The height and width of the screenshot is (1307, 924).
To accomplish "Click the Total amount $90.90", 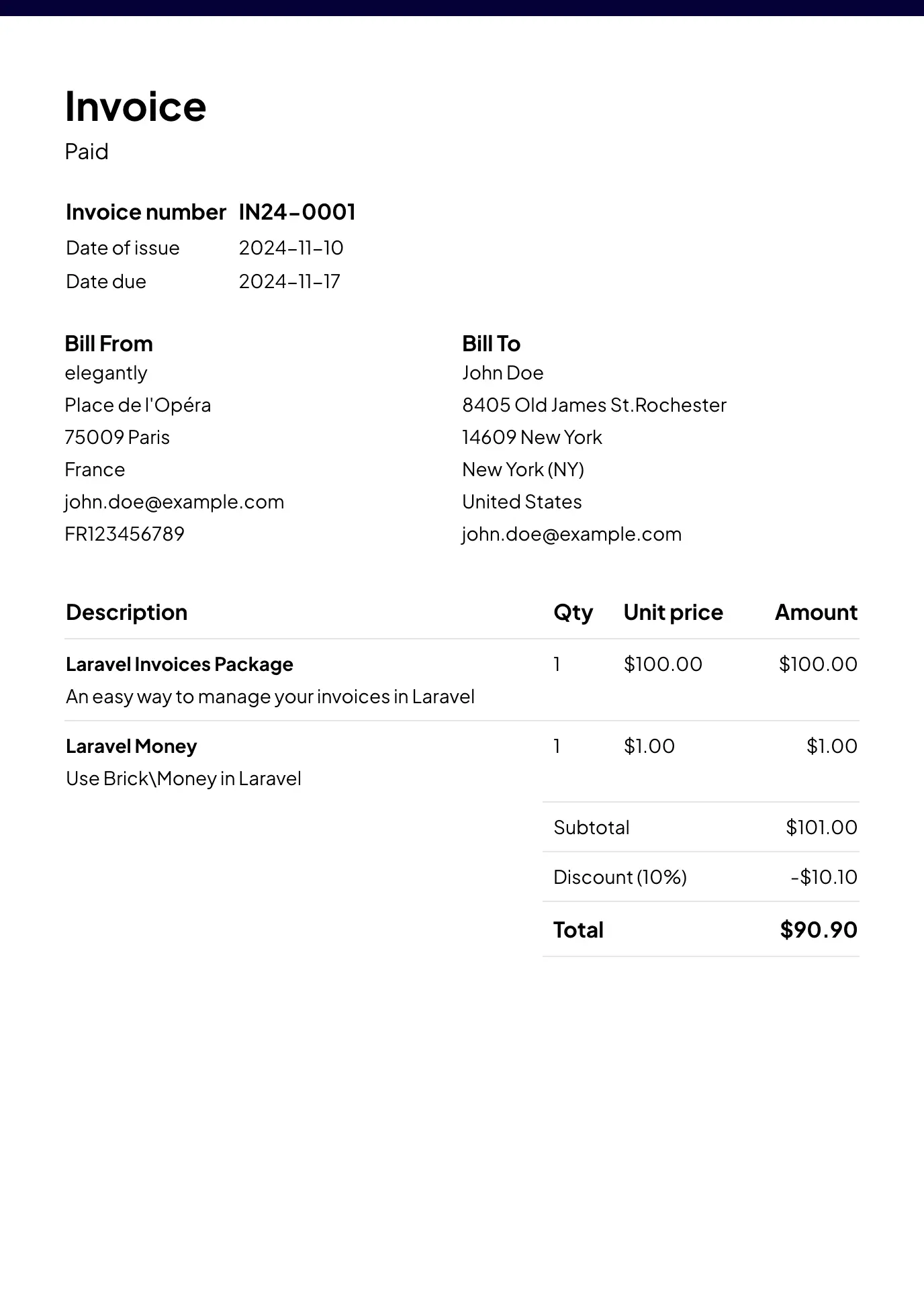I will pyautogui.click(x=819, y=930).
